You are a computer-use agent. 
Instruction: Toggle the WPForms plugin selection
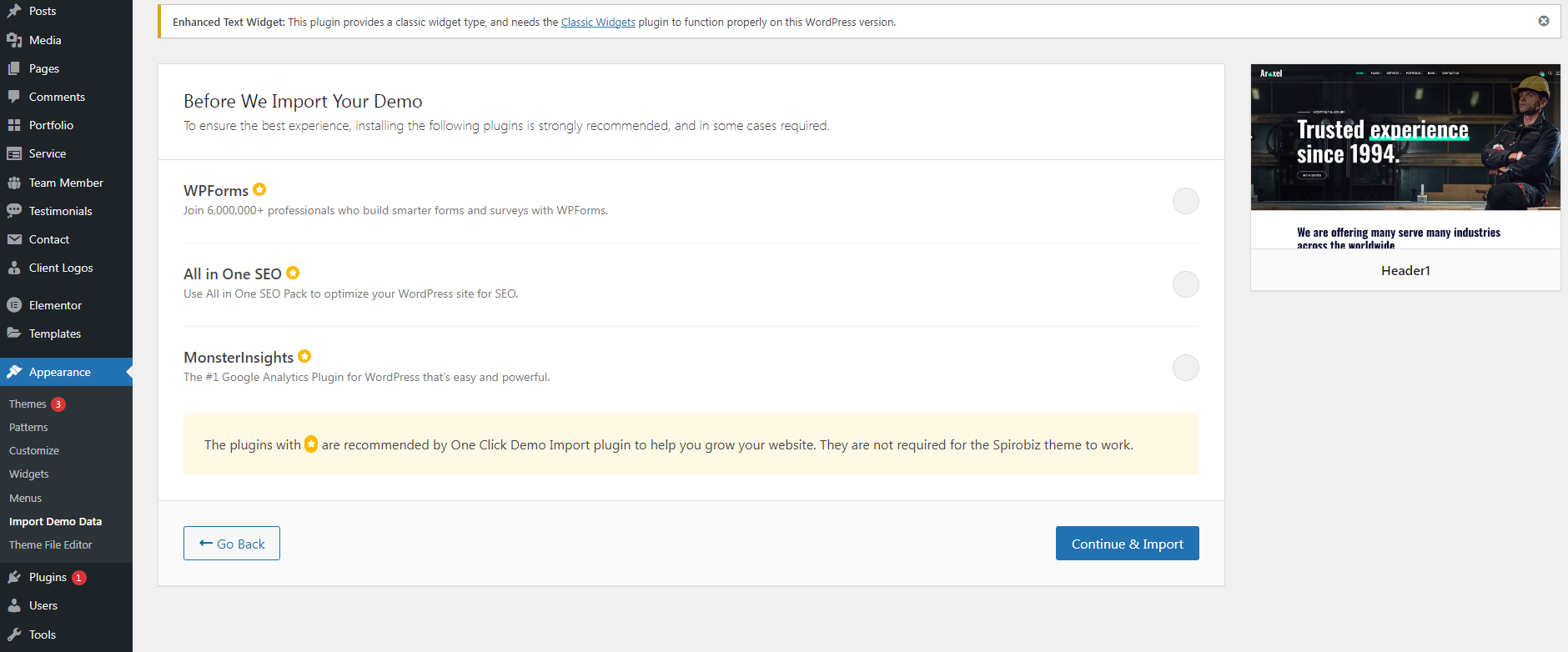coord(1185,201)
